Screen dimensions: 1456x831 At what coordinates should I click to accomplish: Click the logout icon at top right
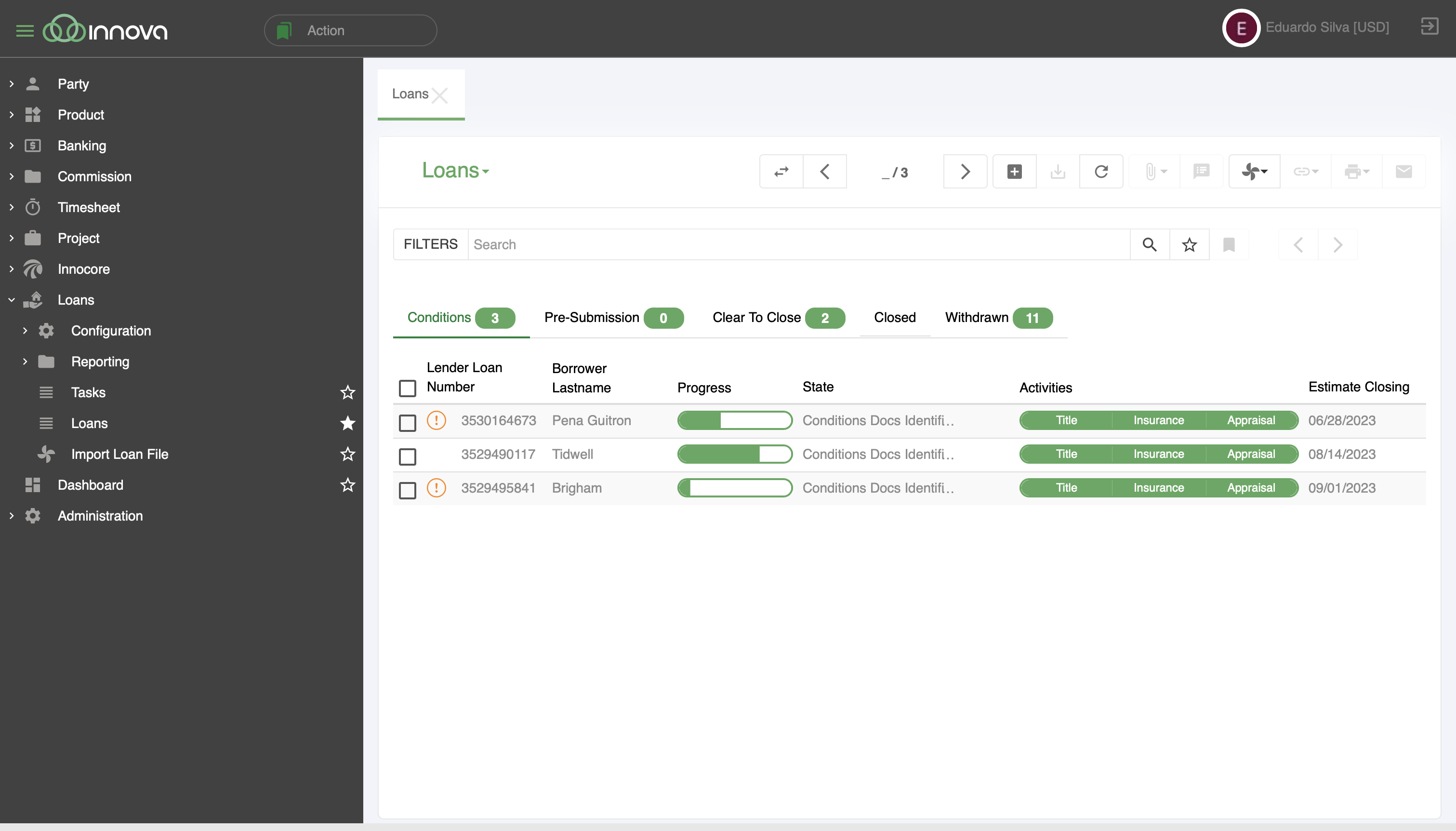pyautogui.click(x=1429, y=26)
